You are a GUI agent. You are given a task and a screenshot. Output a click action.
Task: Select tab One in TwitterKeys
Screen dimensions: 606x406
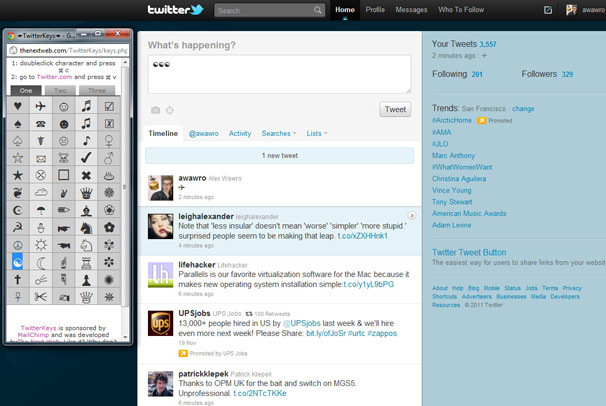click(x=26, y=90)
